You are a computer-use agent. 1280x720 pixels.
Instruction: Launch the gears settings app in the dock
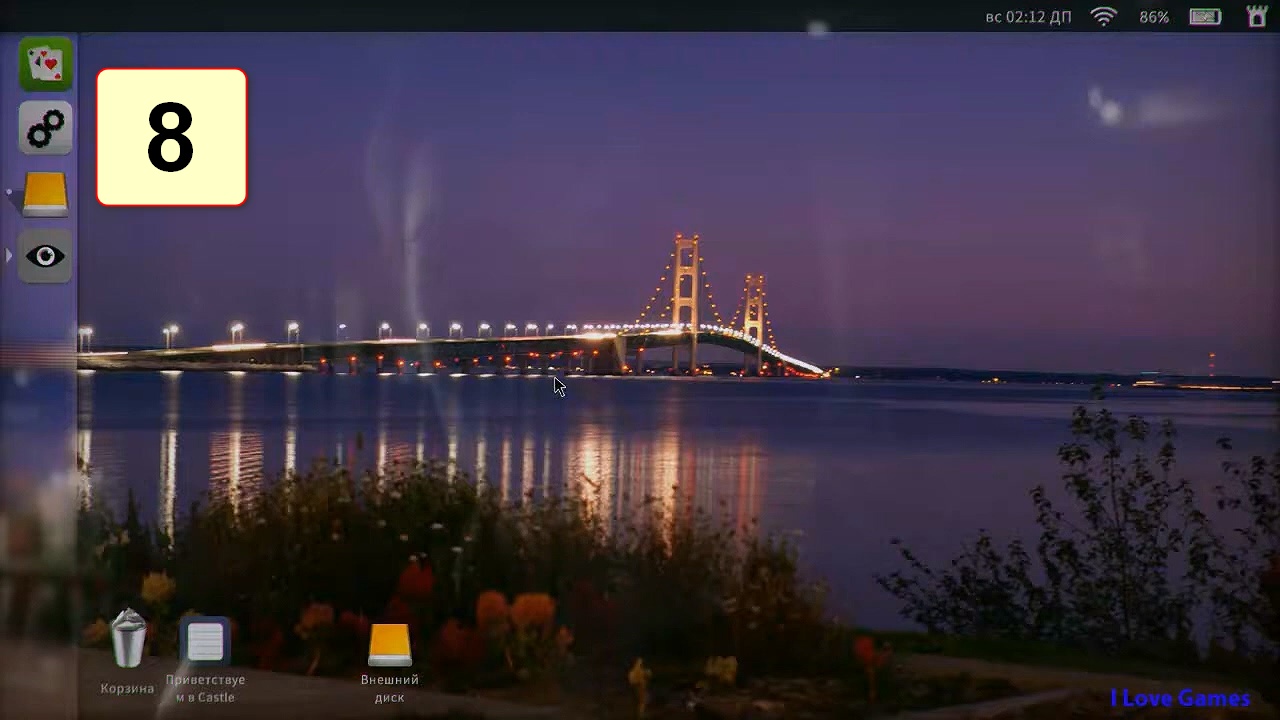coord(45,128)
